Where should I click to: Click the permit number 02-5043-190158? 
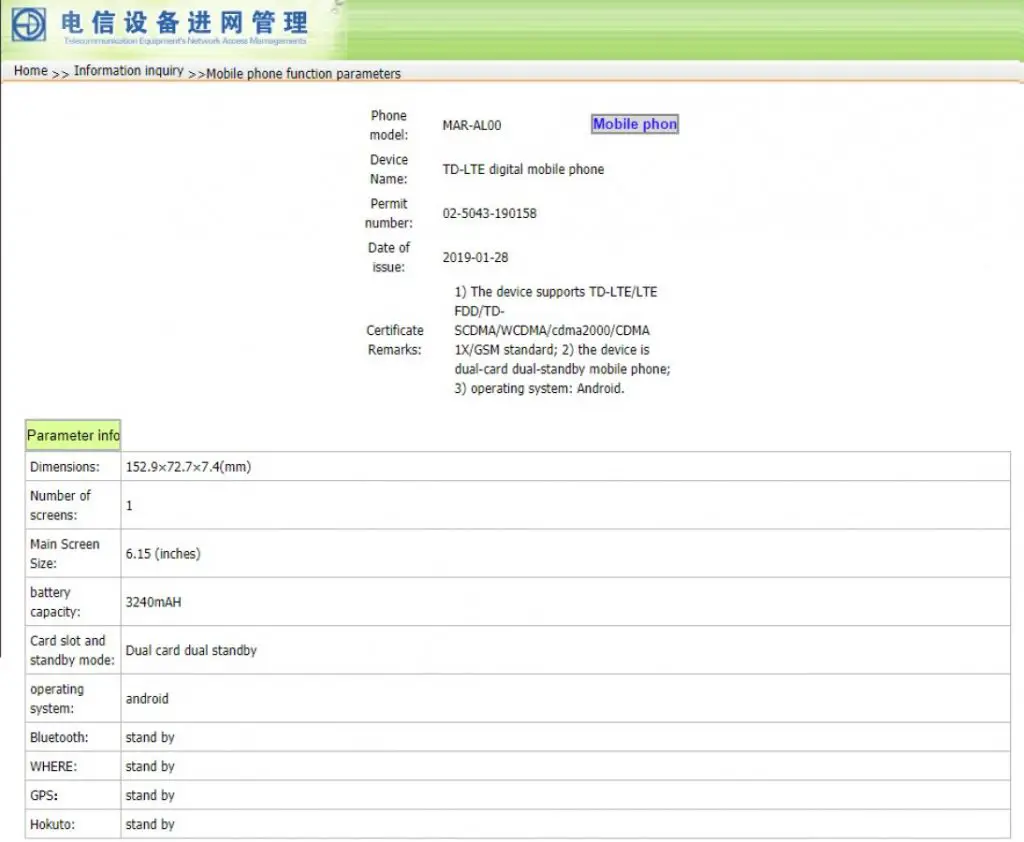click(x=489, y=214)
